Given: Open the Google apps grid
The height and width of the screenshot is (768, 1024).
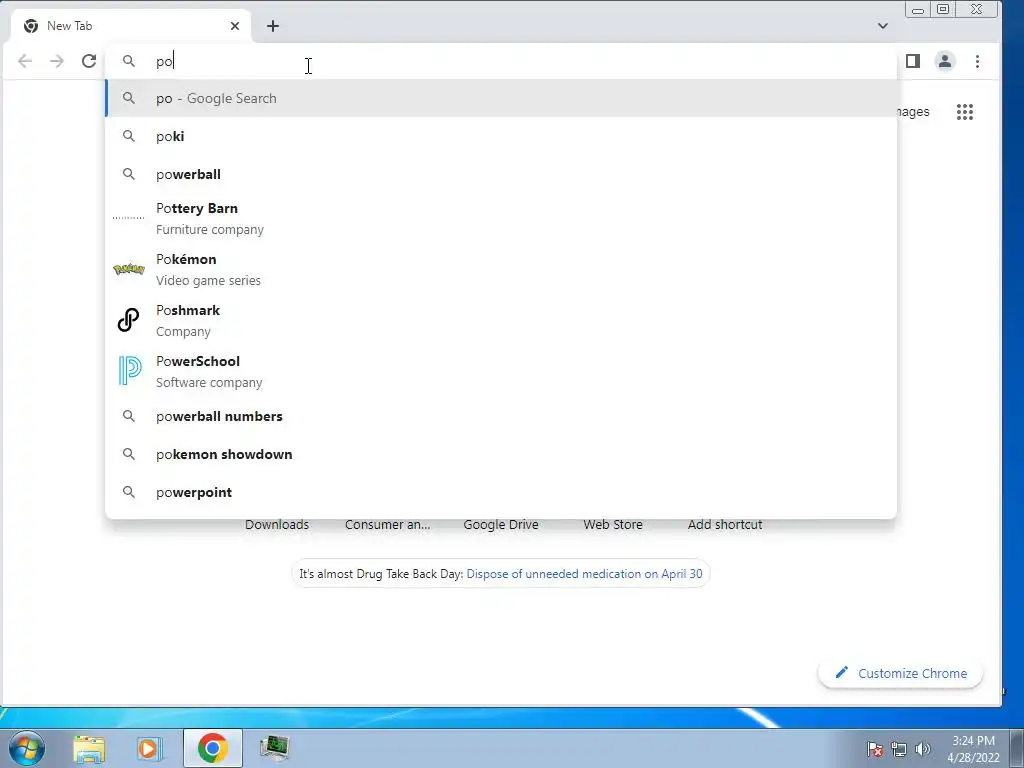Looking at the screenshot, I should click(x=965, y=112).
